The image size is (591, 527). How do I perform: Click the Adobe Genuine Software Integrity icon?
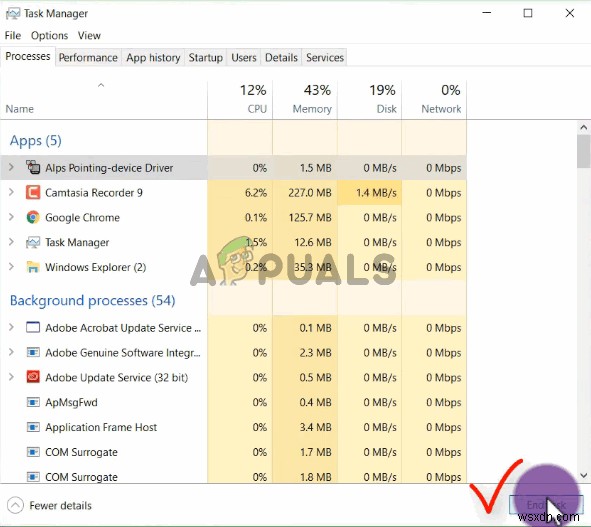click(x=33, y=352)
